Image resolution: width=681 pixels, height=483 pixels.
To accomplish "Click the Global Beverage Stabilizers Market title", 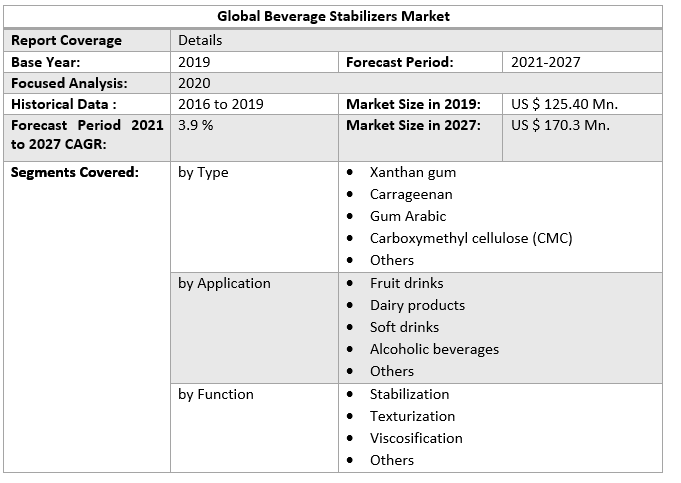I will point(333,16).
